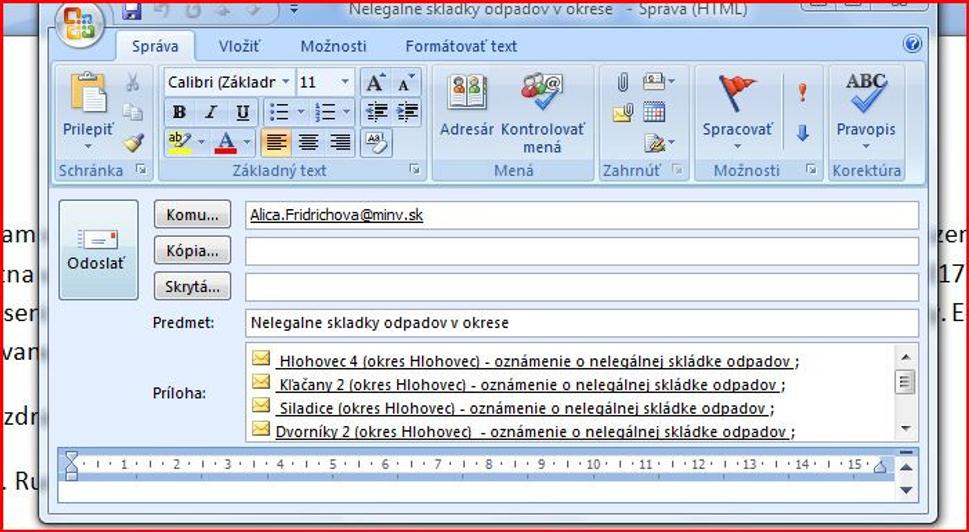Image resolution: width=969 pixels, height=532 pixels.
Task: Click the Skrytá... button
Action: [x=192, y=286]
